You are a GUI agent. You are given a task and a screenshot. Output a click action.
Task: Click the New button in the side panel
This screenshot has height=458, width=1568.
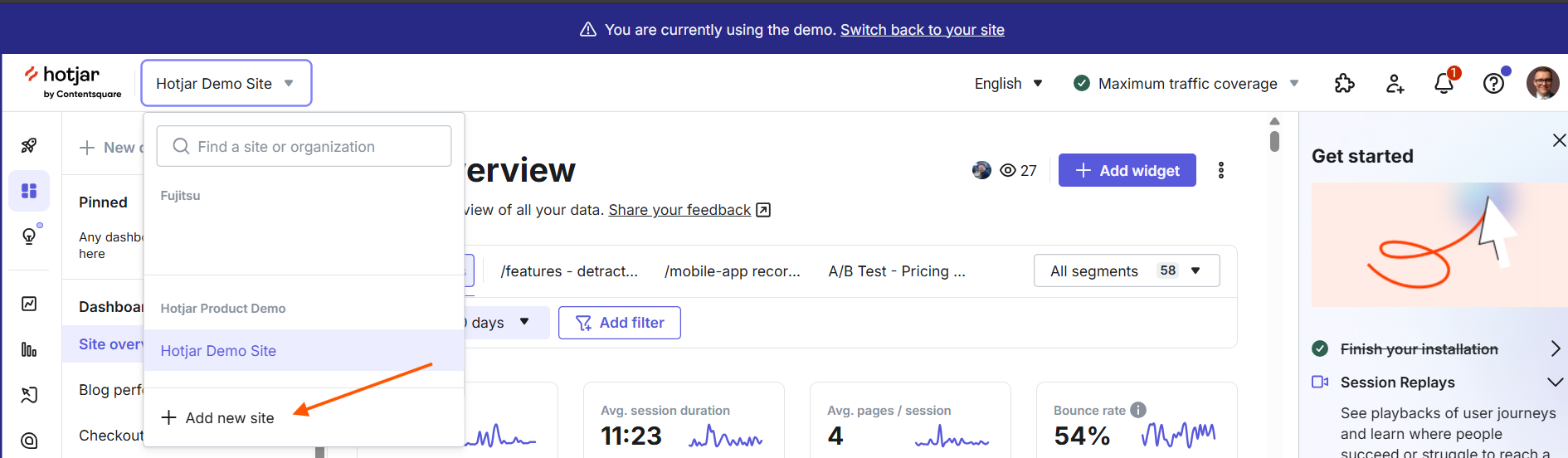pyautogui.click(x=111, y=148)
